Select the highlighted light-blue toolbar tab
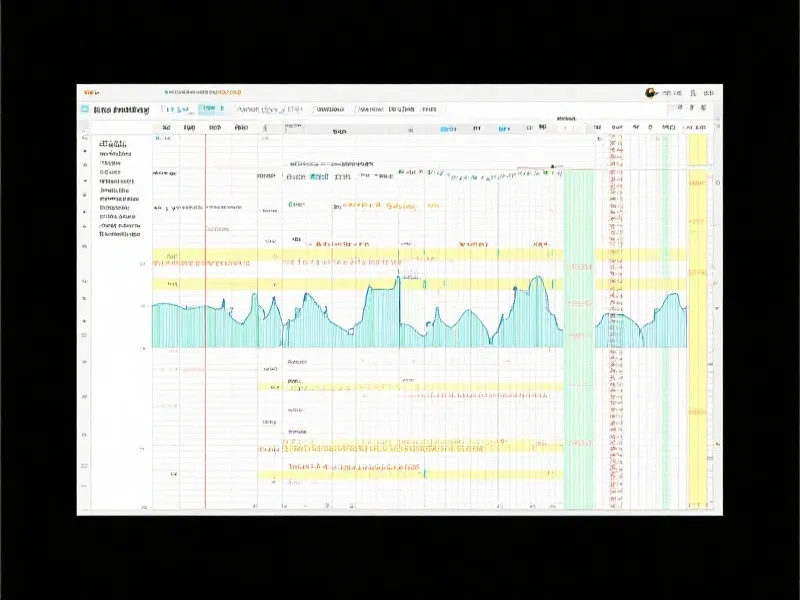 [x=211, y=109]
